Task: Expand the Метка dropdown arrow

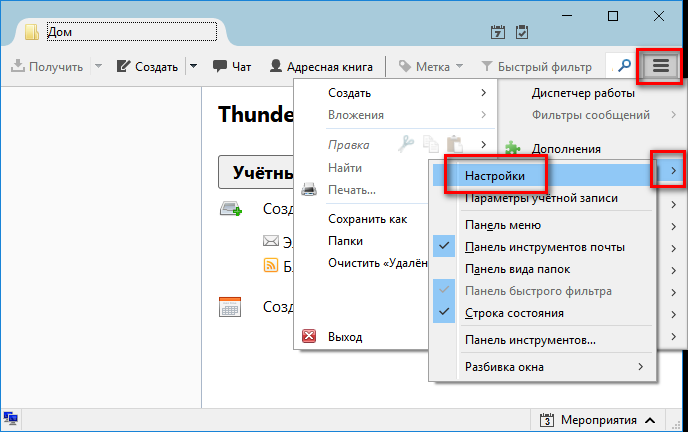Action: (459, 67)
